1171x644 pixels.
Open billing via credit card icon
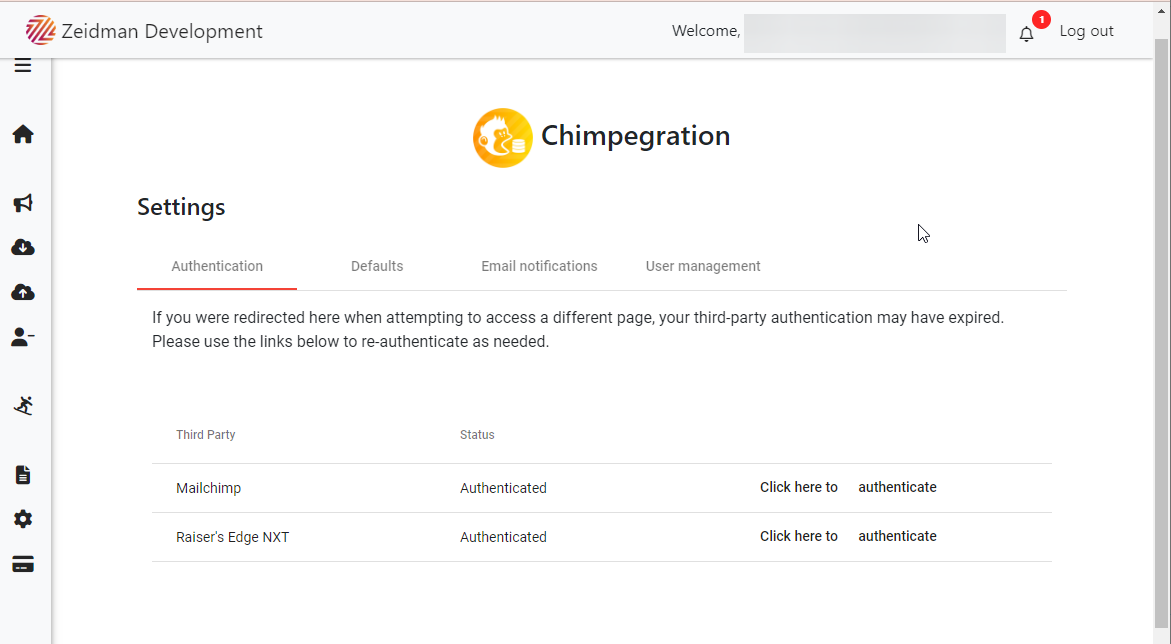pos(23,565)
